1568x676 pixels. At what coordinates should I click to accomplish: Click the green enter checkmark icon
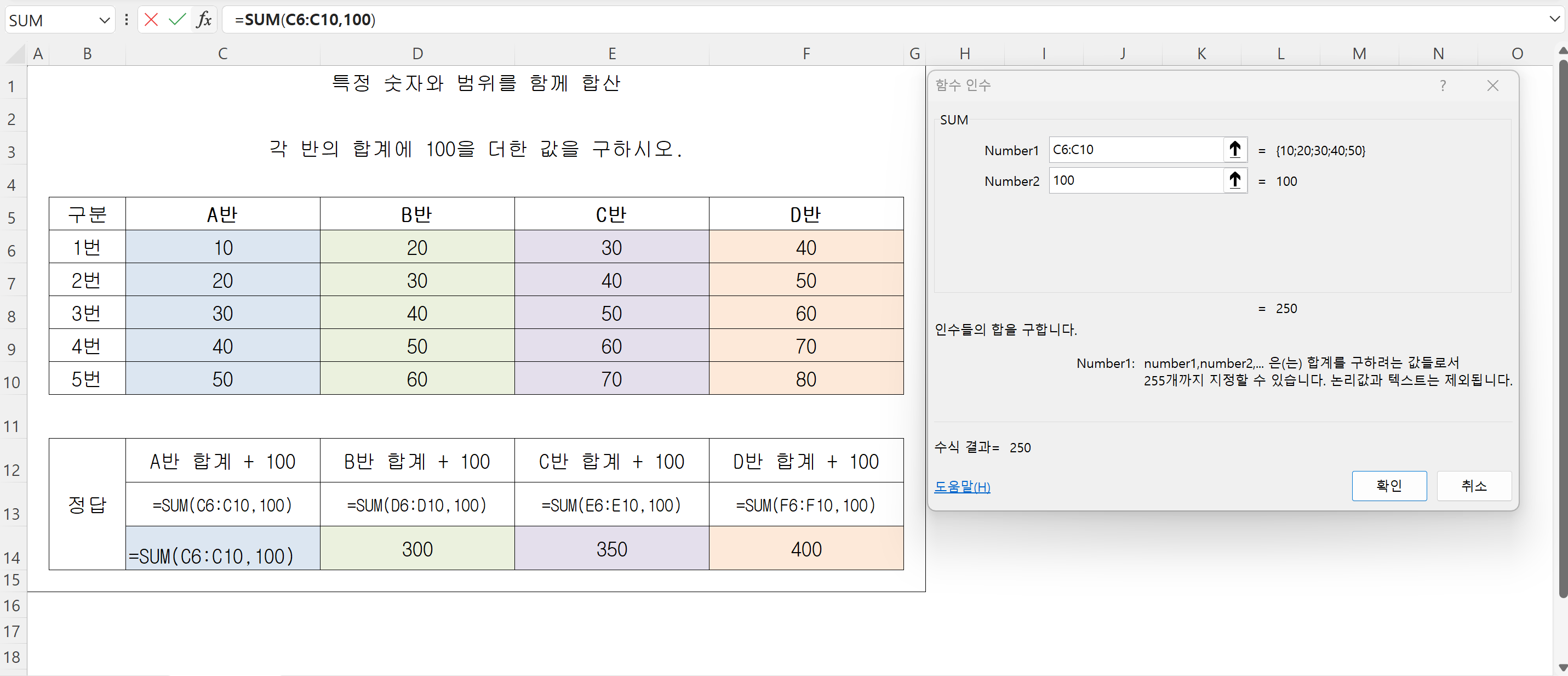177,20
